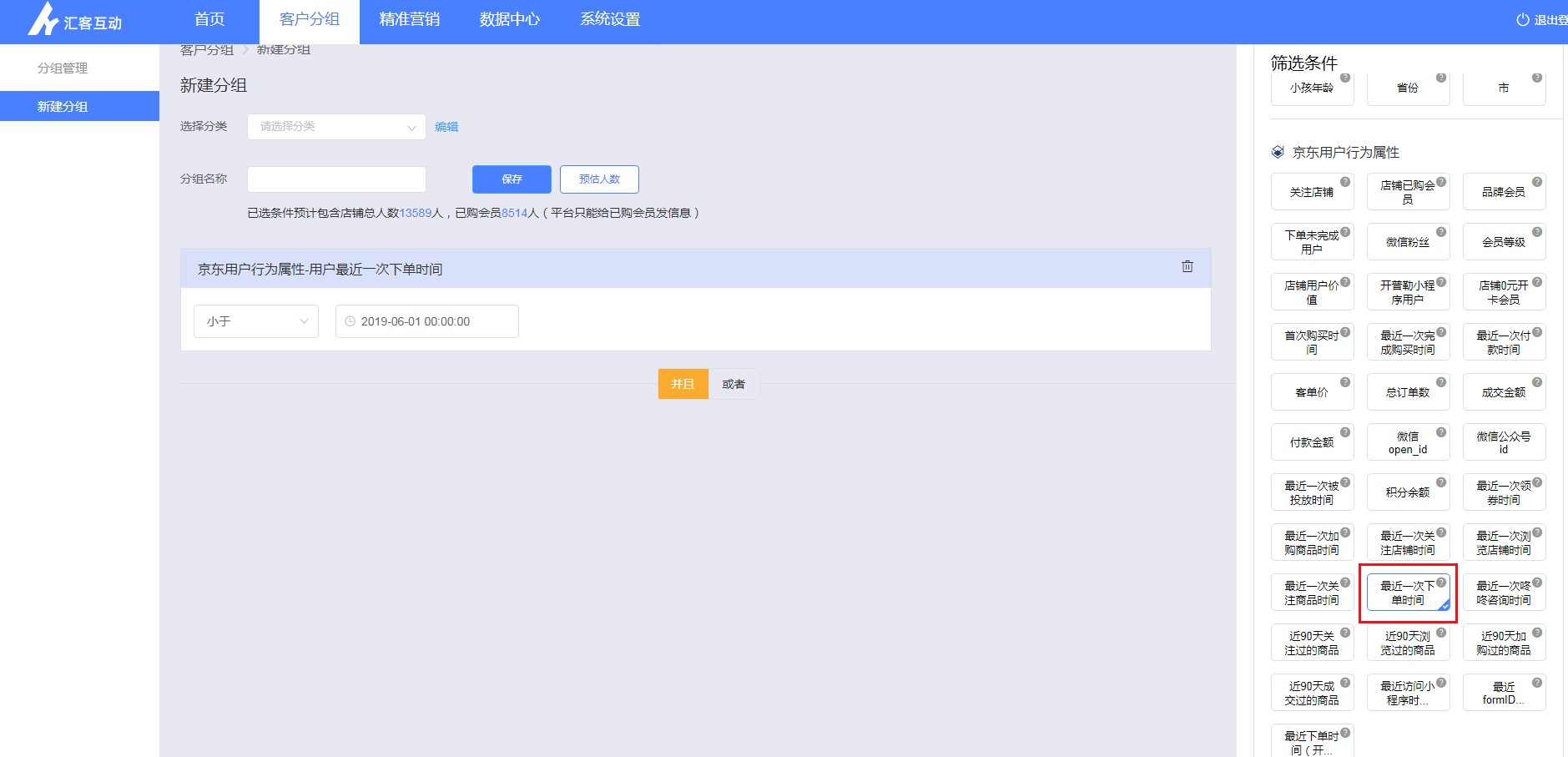Toggle the 最近一次下单时间 filter condition
This screenshot has height=757, width=1568.
tap(1408, 593)
